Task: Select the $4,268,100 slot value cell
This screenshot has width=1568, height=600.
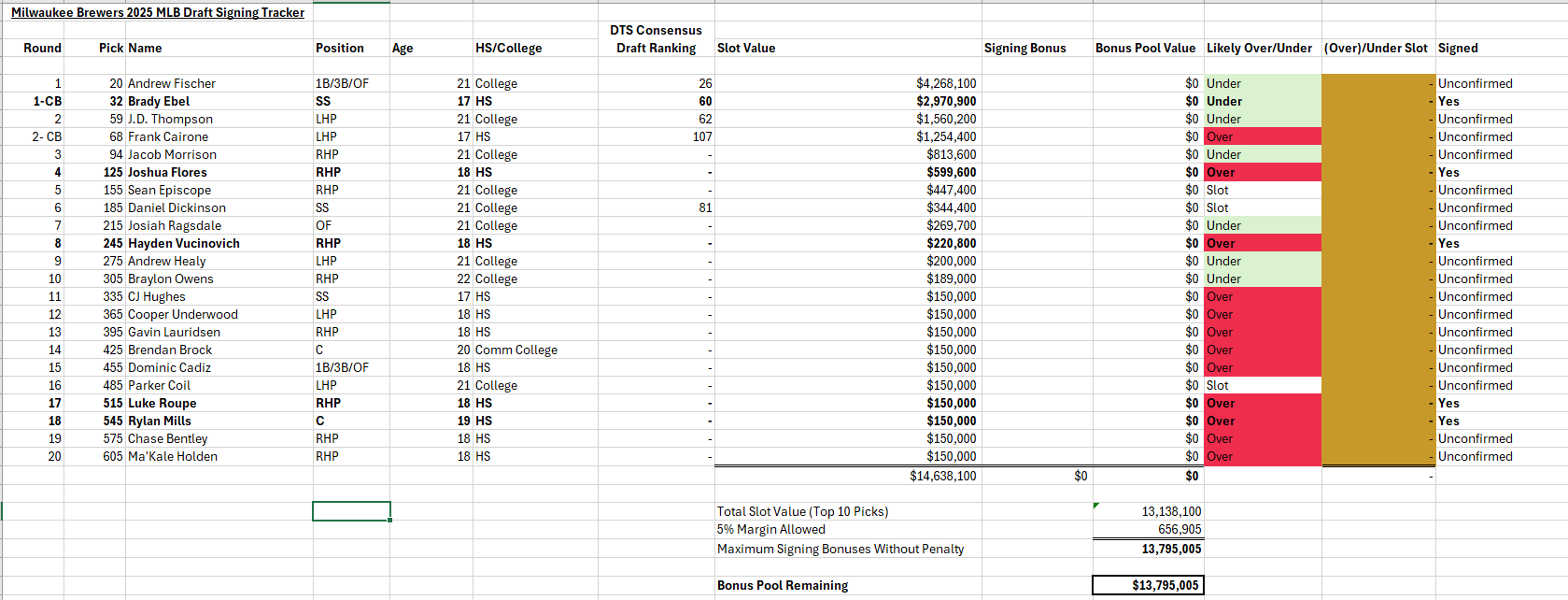Action: tap(945, 83)
